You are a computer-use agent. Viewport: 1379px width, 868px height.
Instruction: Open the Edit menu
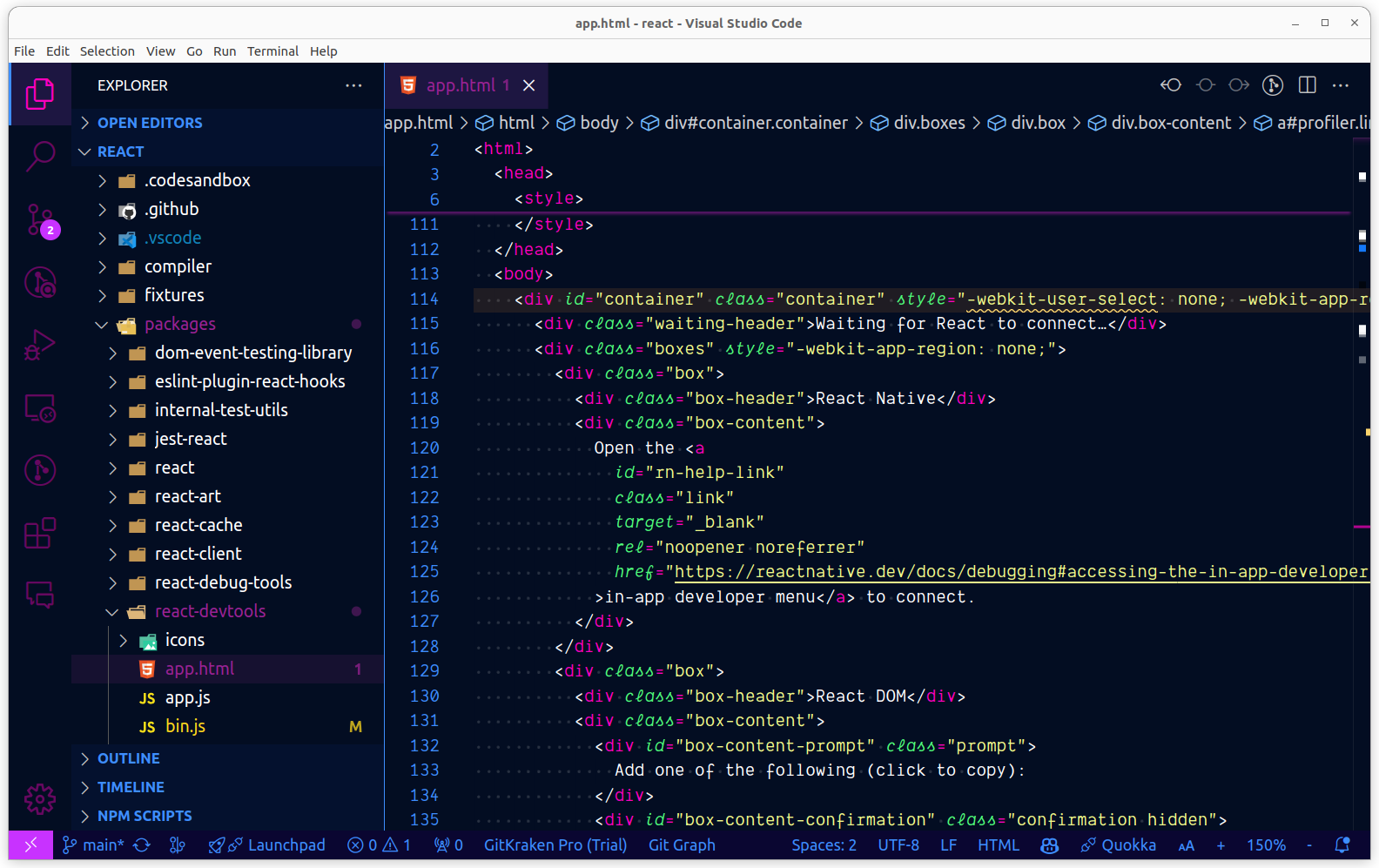point(57,51)
